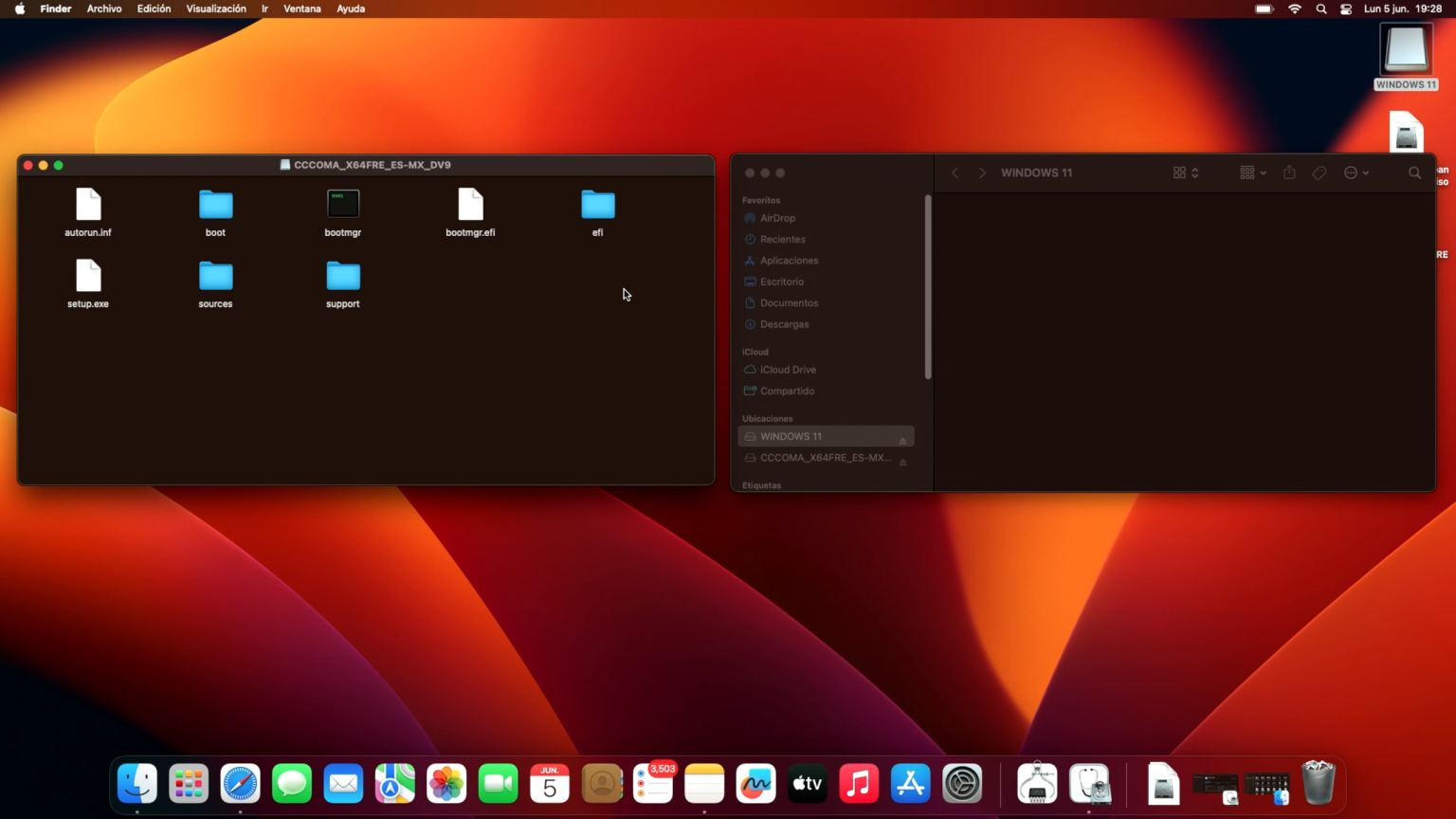Open Notes from the Dock
Viewport: 1456px width, 819px height.
tap(704, 784)
